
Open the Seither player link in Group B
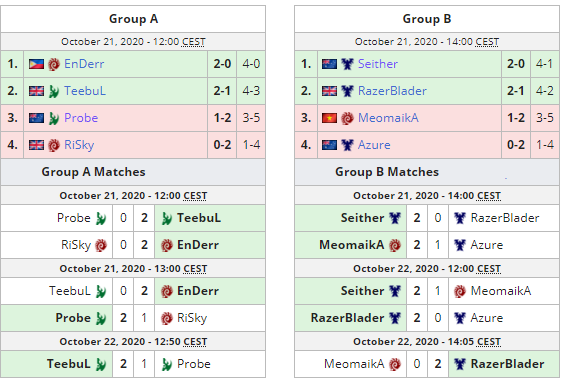click(378, 64)
